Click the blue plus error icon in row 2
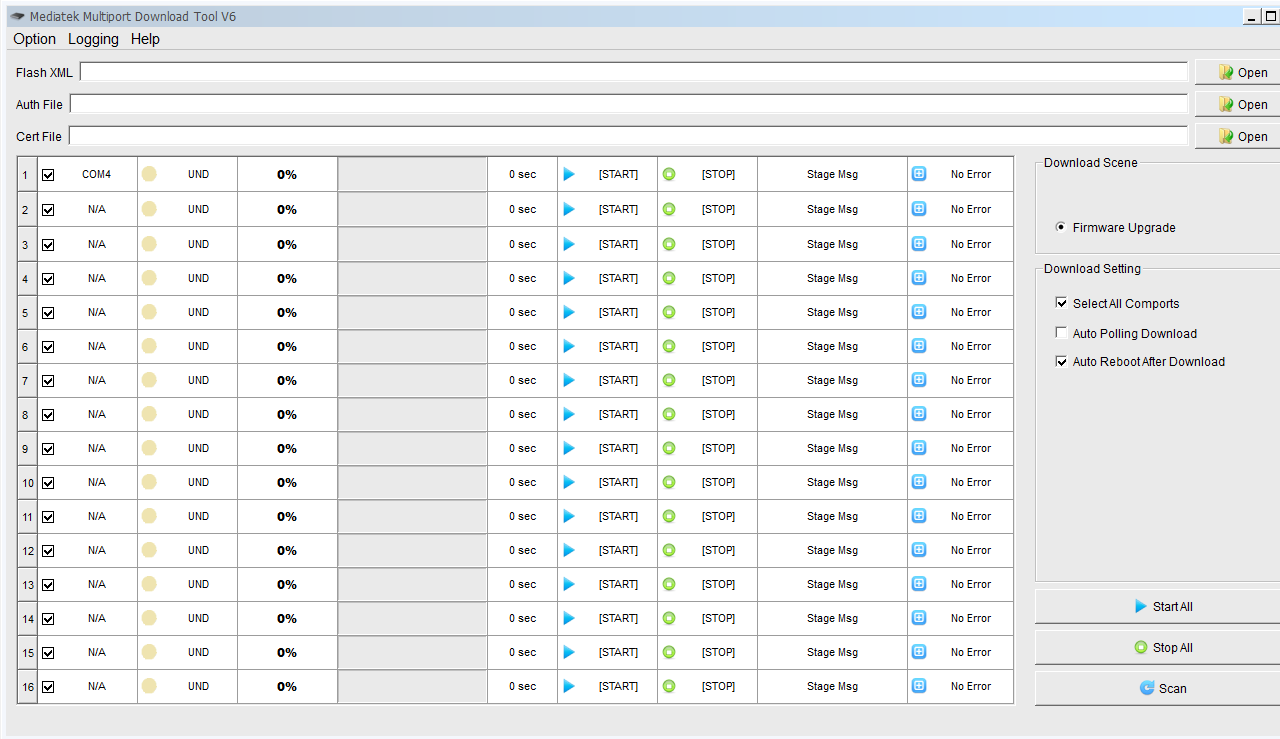Image resolution: width=1280 pixels, height=739 pixels. [x=919, y=209]
